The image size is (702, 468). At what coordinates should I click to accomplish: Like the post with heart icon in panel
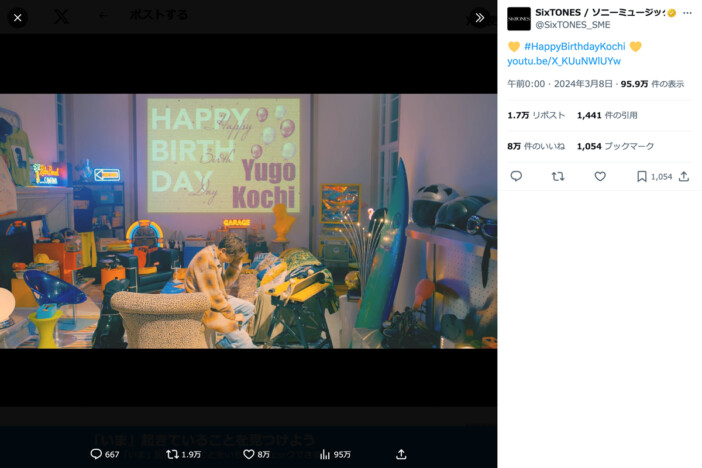click(x=600, y=176)
